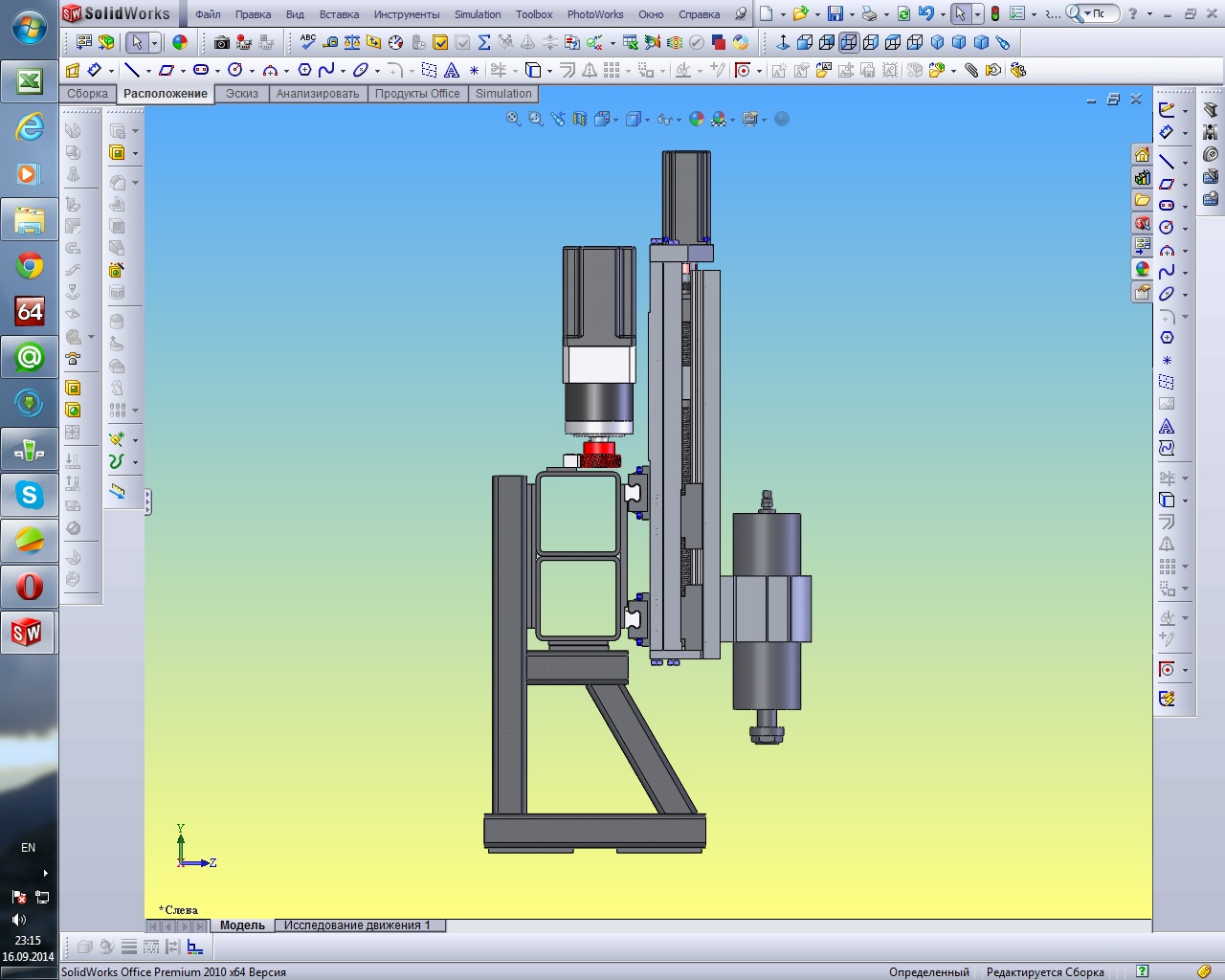Expand the Save dropdown arrow
Viewport: 1225px width, 980px height.
[x=851, y=13]
